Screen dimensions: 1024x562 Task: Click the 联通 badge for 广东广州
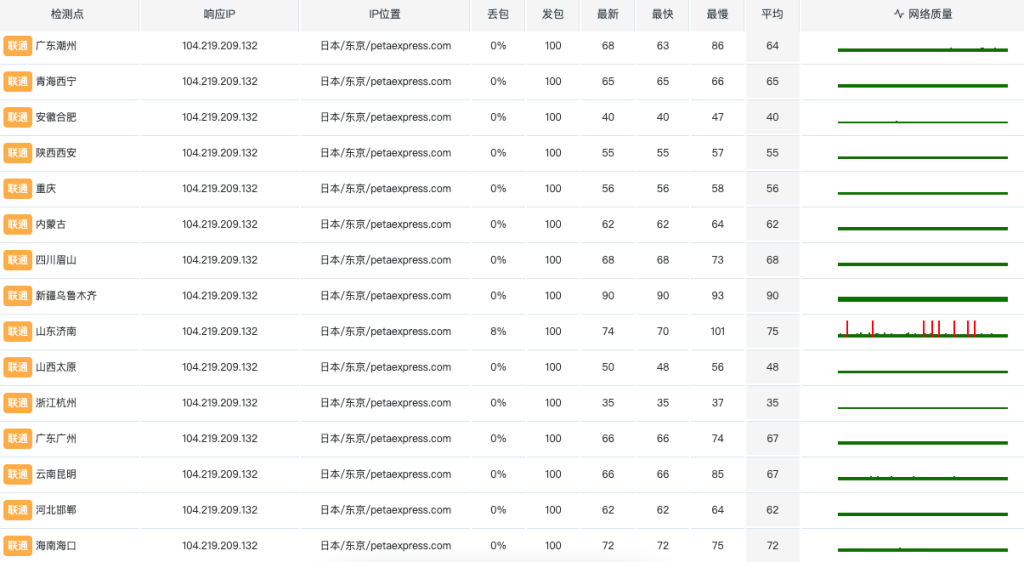pos(18,439)
